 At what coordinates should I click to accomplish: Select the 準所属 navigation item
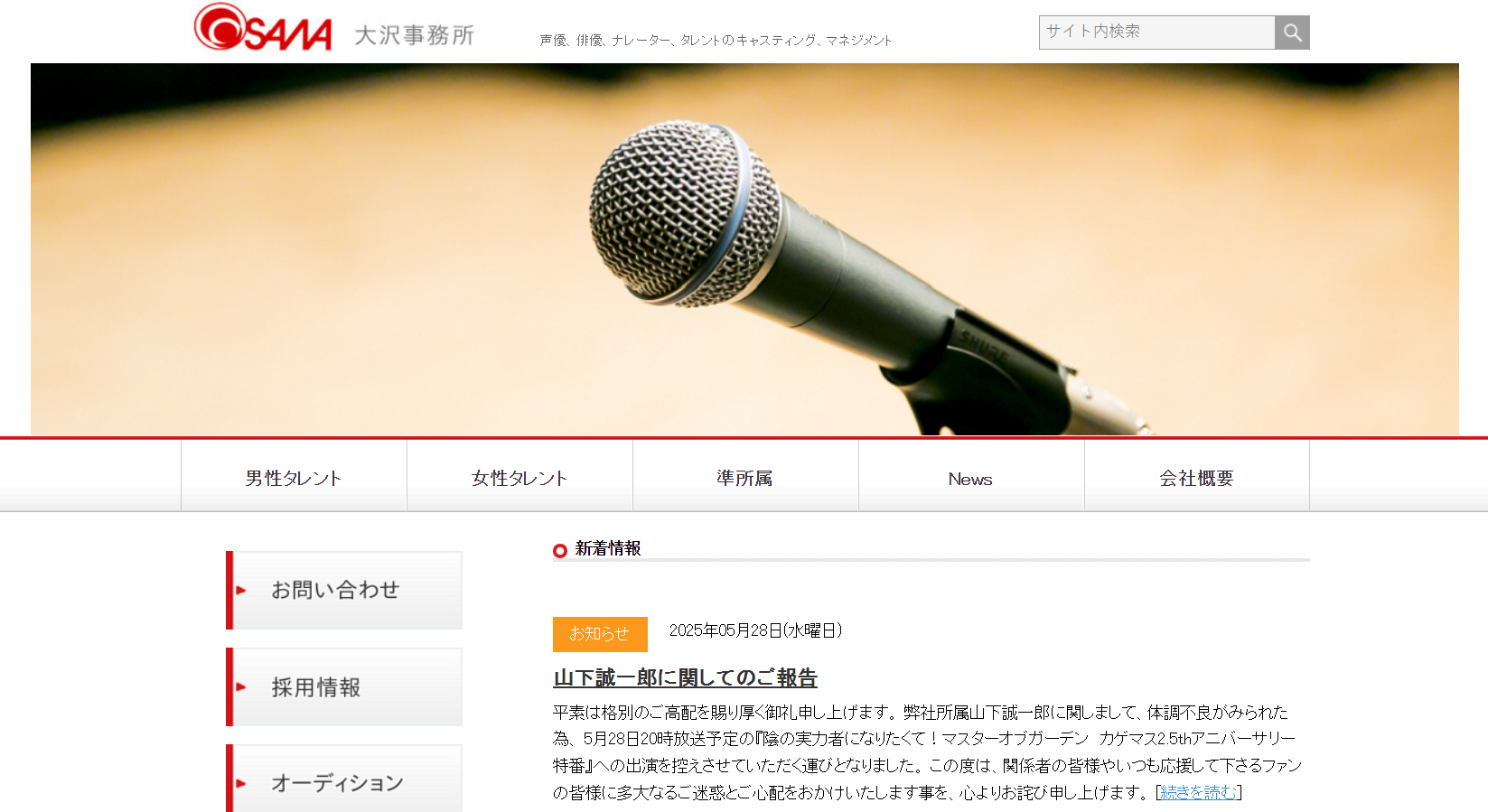[x=745, y=476]
